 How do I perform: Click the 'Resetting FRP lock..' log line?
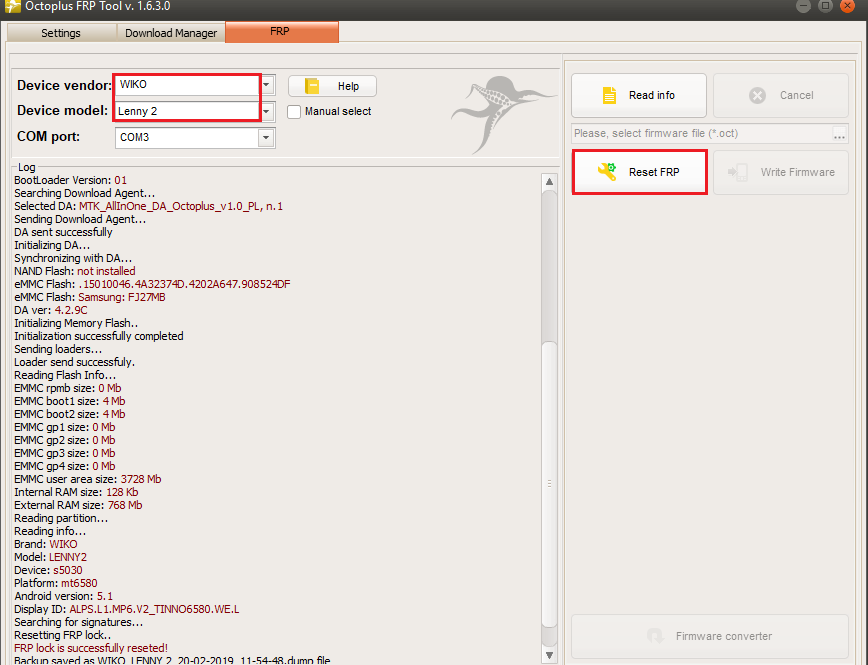(x=63, y=635)
